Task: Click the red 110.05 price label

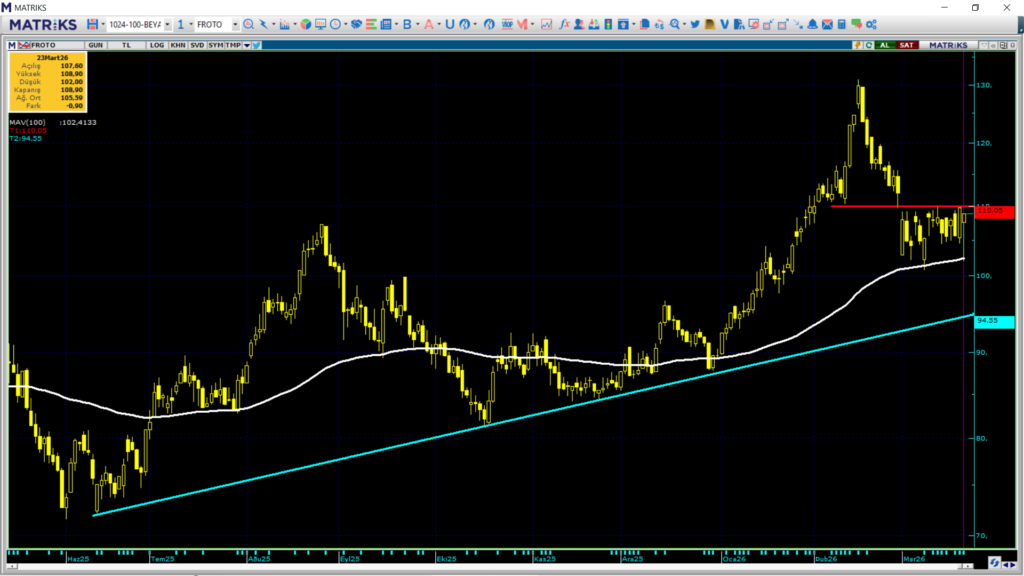Action: click(x=994, y=211)
